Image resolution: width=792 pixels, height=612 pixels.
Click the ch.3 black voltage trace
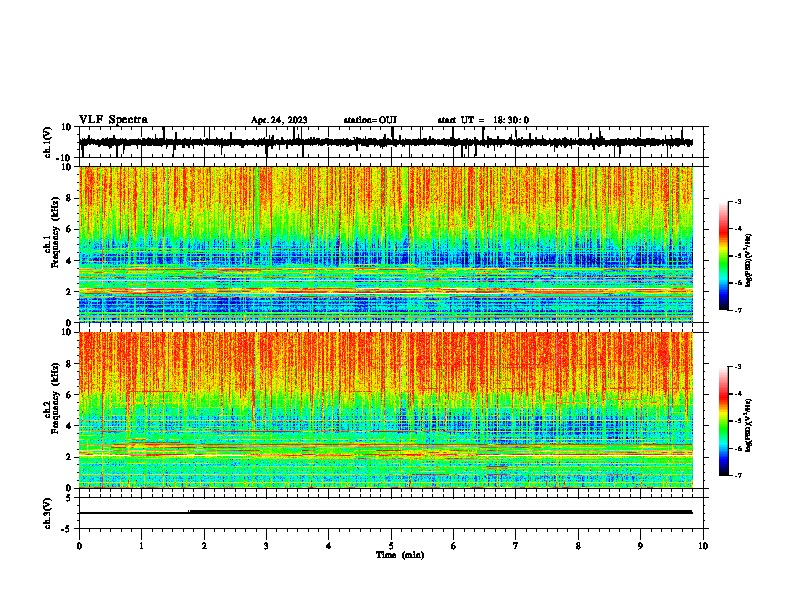[386, 512]
